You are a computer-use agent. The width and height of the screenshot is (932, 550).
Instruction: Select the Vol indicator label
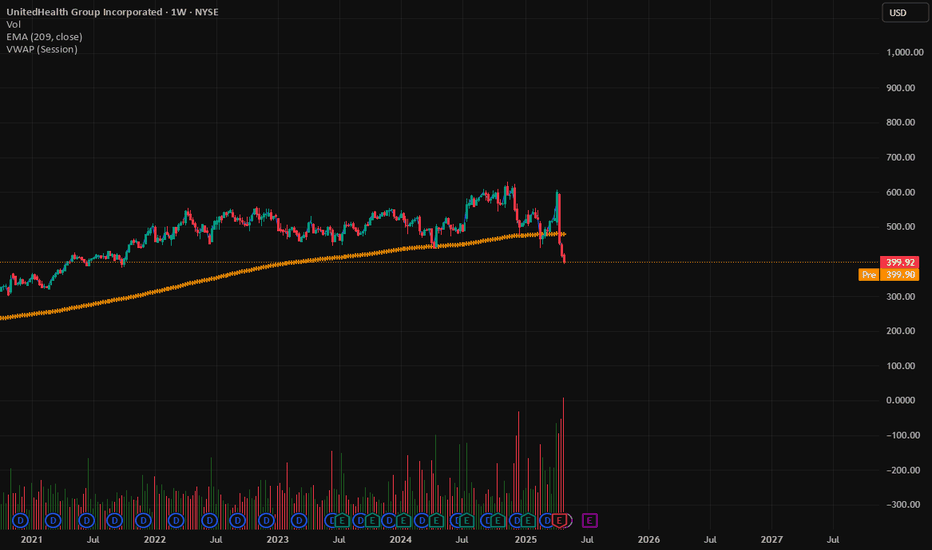[13, 24]
